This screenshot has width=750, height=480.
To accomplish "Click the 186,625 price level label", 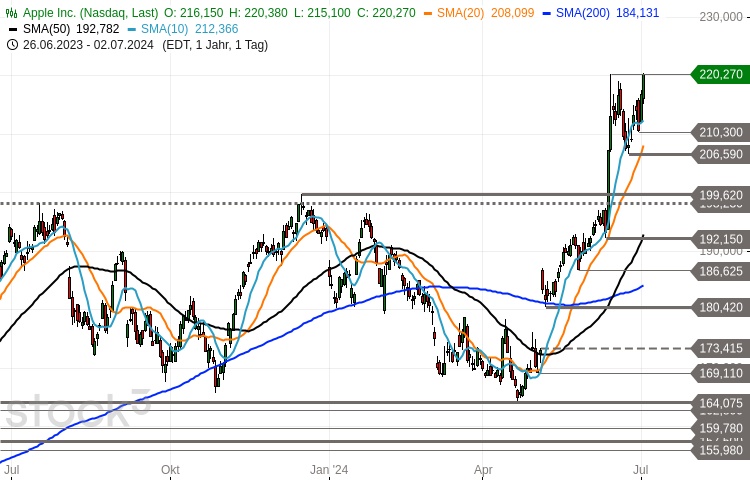I will (720, 271).
